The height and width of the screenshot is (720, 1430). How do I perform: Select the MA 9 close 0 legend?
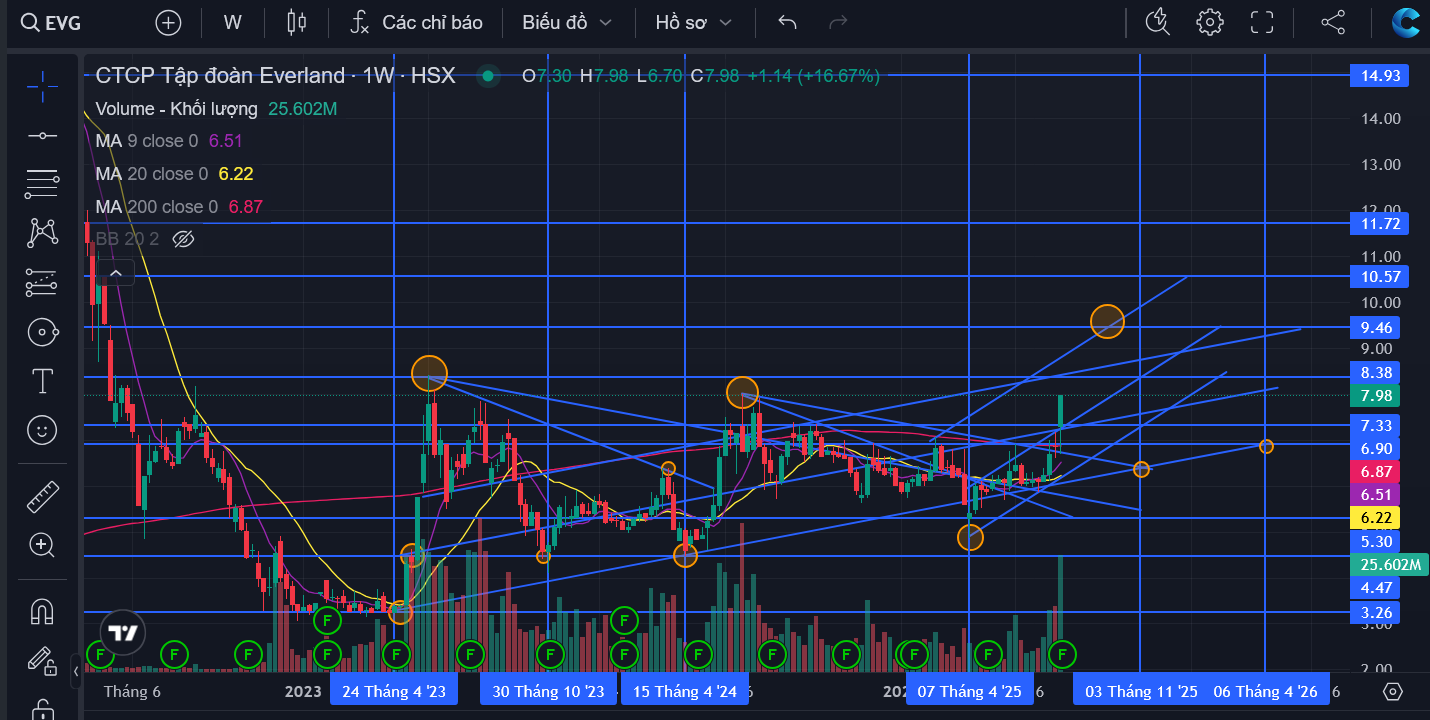coord(147,141)
